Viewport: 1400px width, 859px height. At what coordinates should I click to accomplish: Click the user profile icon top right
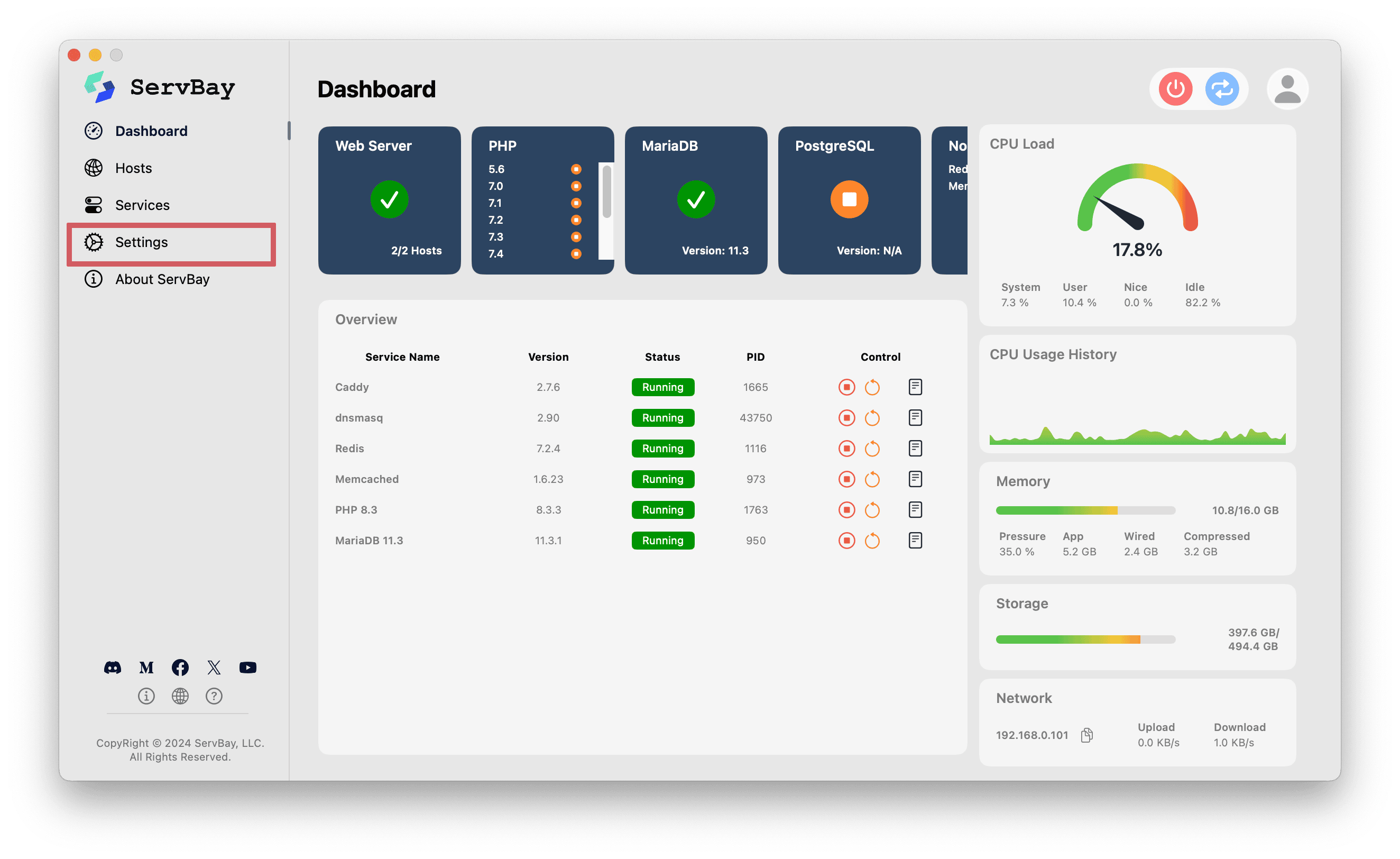[x=1284, y=89]
